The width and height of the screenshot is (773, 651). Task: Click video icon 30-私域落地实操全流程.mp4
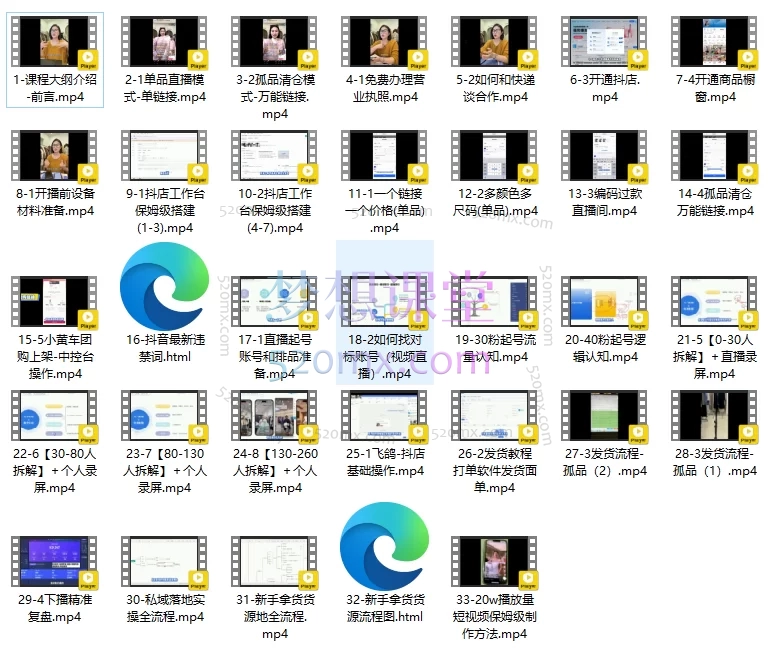click(164, 562)
